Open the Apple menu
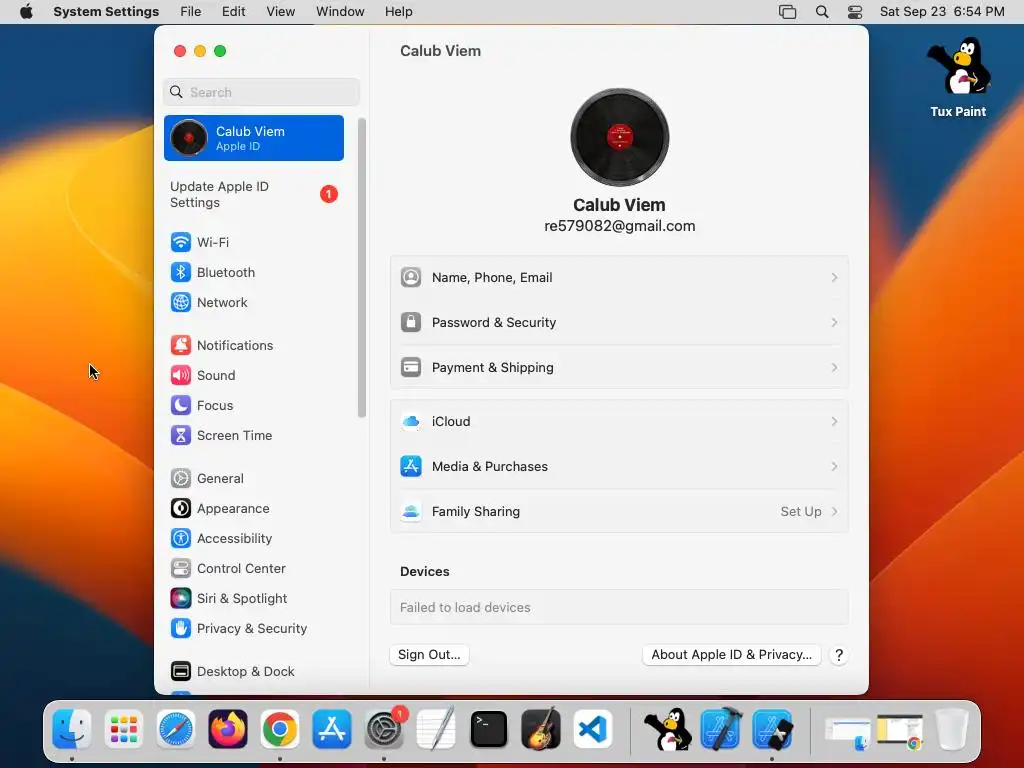Screen dimensions: 1024x768 click(x=26, y=12)
